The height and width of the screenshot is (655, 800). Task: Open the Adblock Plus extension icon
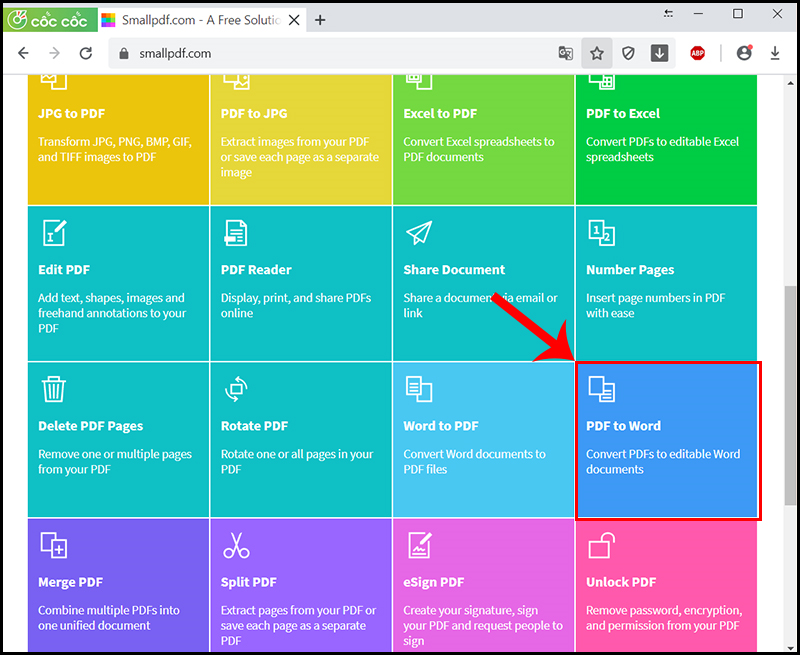[x=697, y=53]
